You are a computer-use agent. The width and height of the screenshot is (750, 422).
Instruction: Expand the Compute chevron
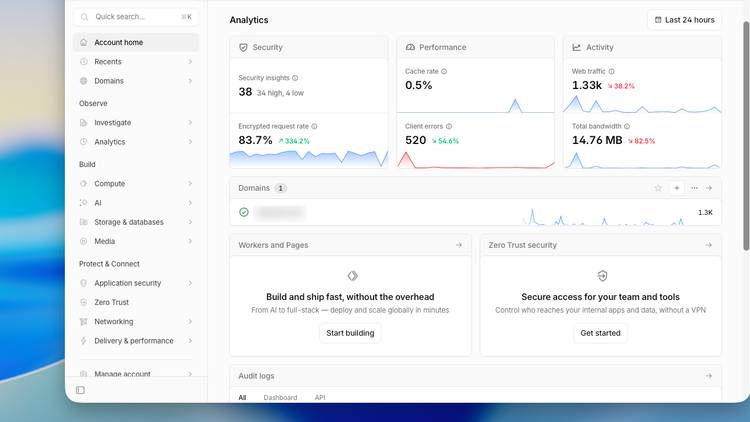190,183
